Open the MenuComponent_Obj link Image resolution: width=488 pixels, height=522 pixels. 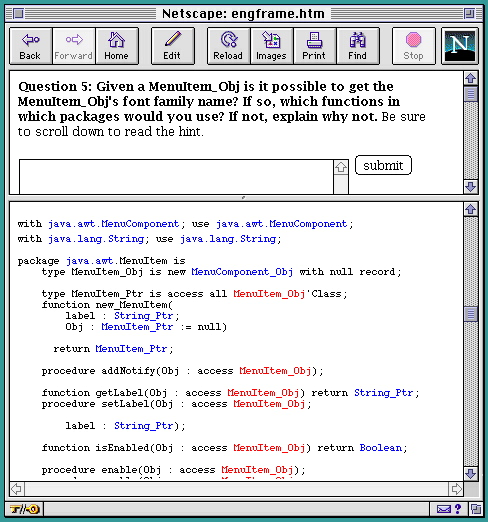click(x=242, y=272)
